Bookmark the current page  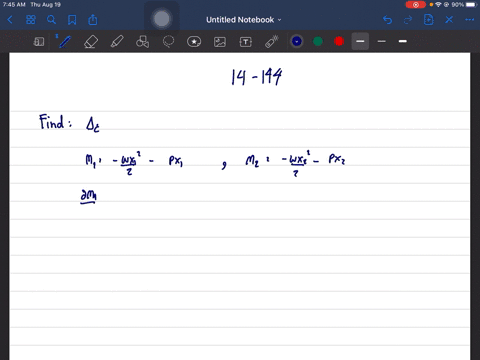tap(72, 20)
